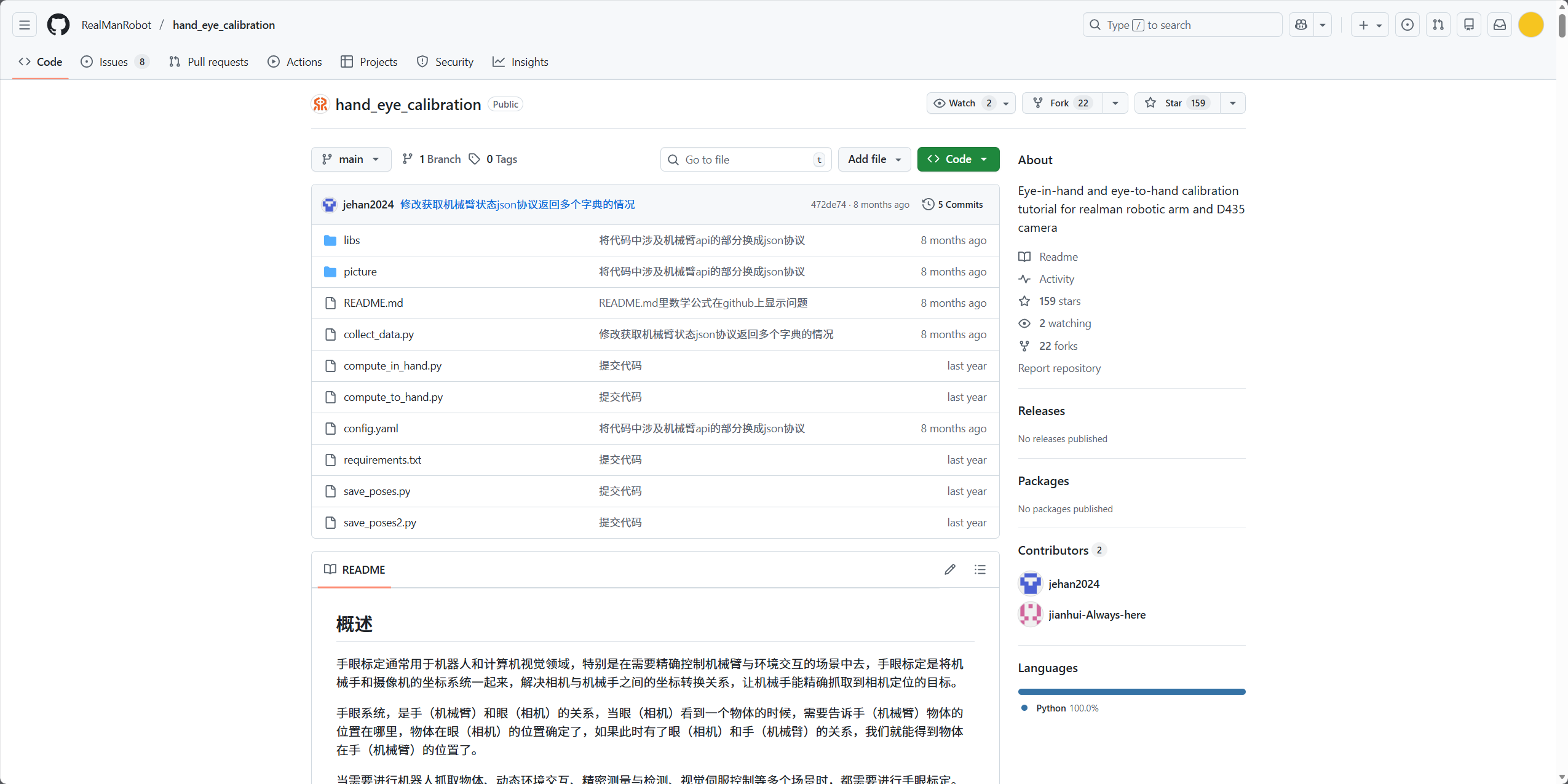
Task: Click the commit history clock icon
Action: pyautogui.click(x=929, y=204)
